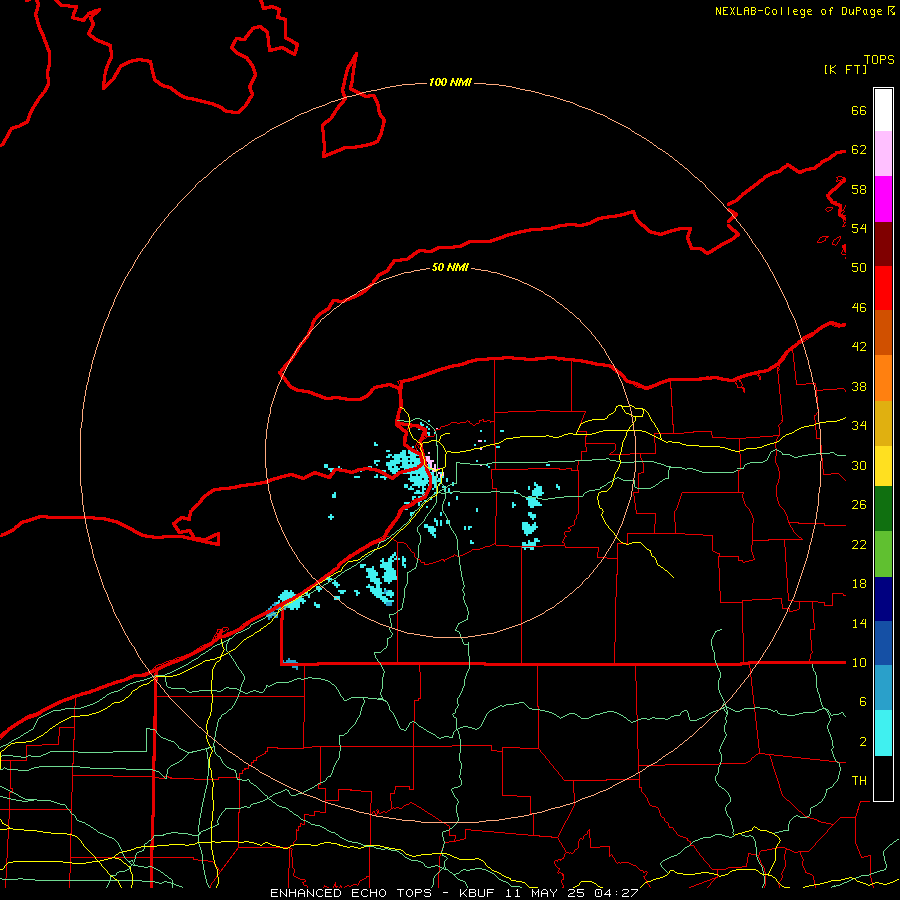This screenshot has width=900, height=900.
Task: Click the [K FT] units label
Action: coord(845,69)
